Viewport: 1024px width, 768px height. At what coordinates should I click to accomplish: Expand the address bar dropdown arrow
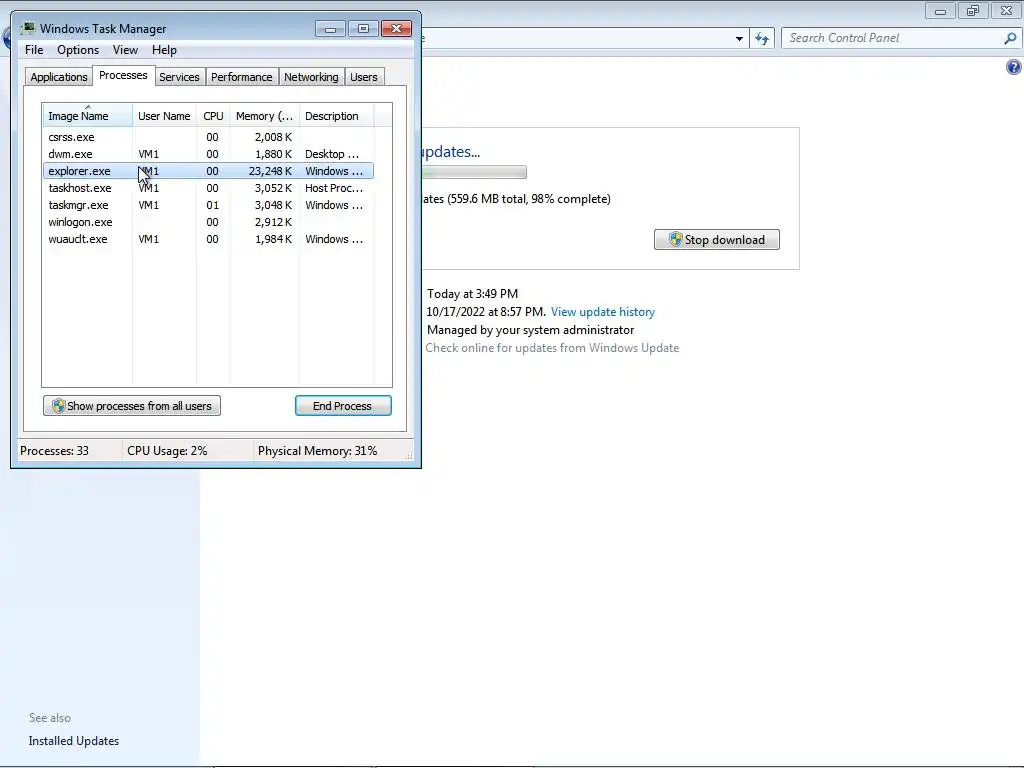point(739,39)
